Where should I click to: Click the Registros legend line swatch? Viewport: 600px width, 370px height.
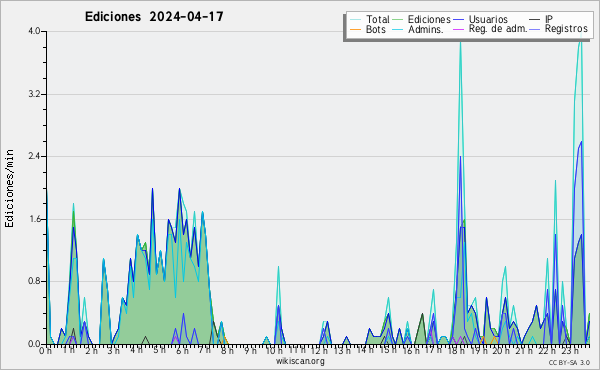(x=535, y=29)
